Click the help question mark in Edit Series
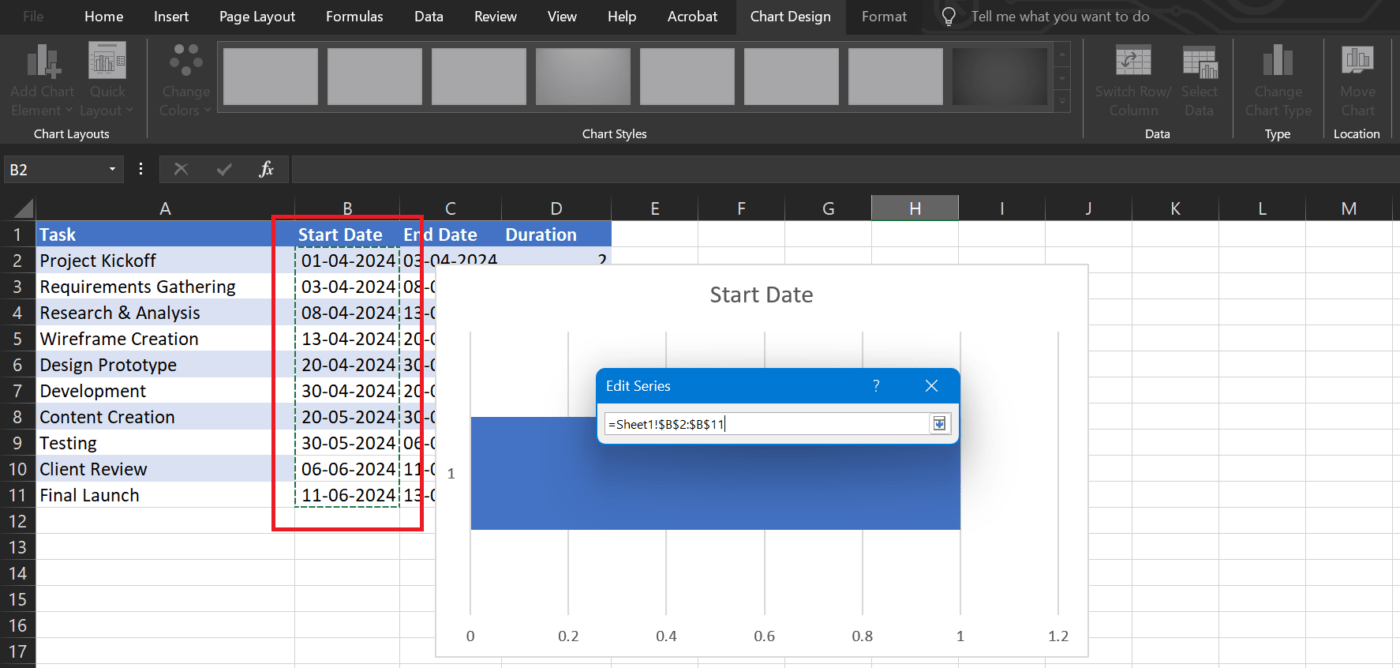 [876, 385]
